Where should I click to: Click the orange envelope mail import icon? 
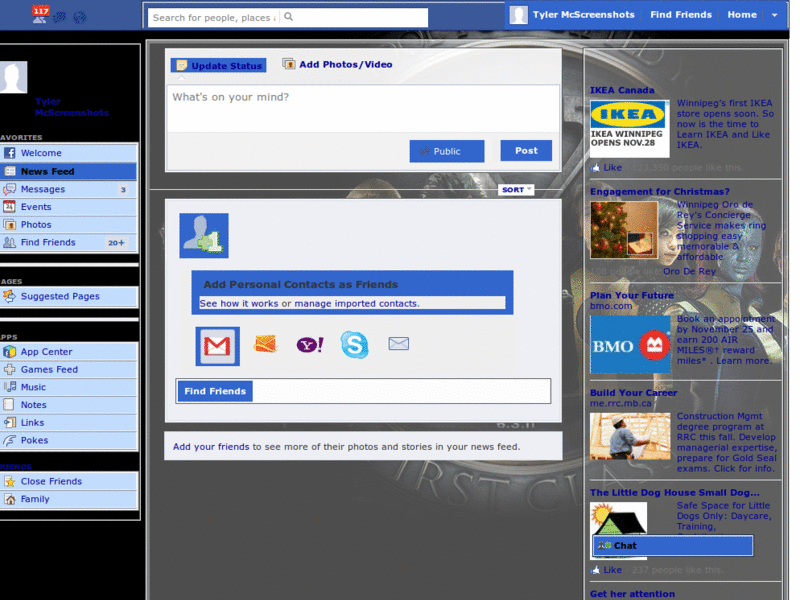pos(265,344)
